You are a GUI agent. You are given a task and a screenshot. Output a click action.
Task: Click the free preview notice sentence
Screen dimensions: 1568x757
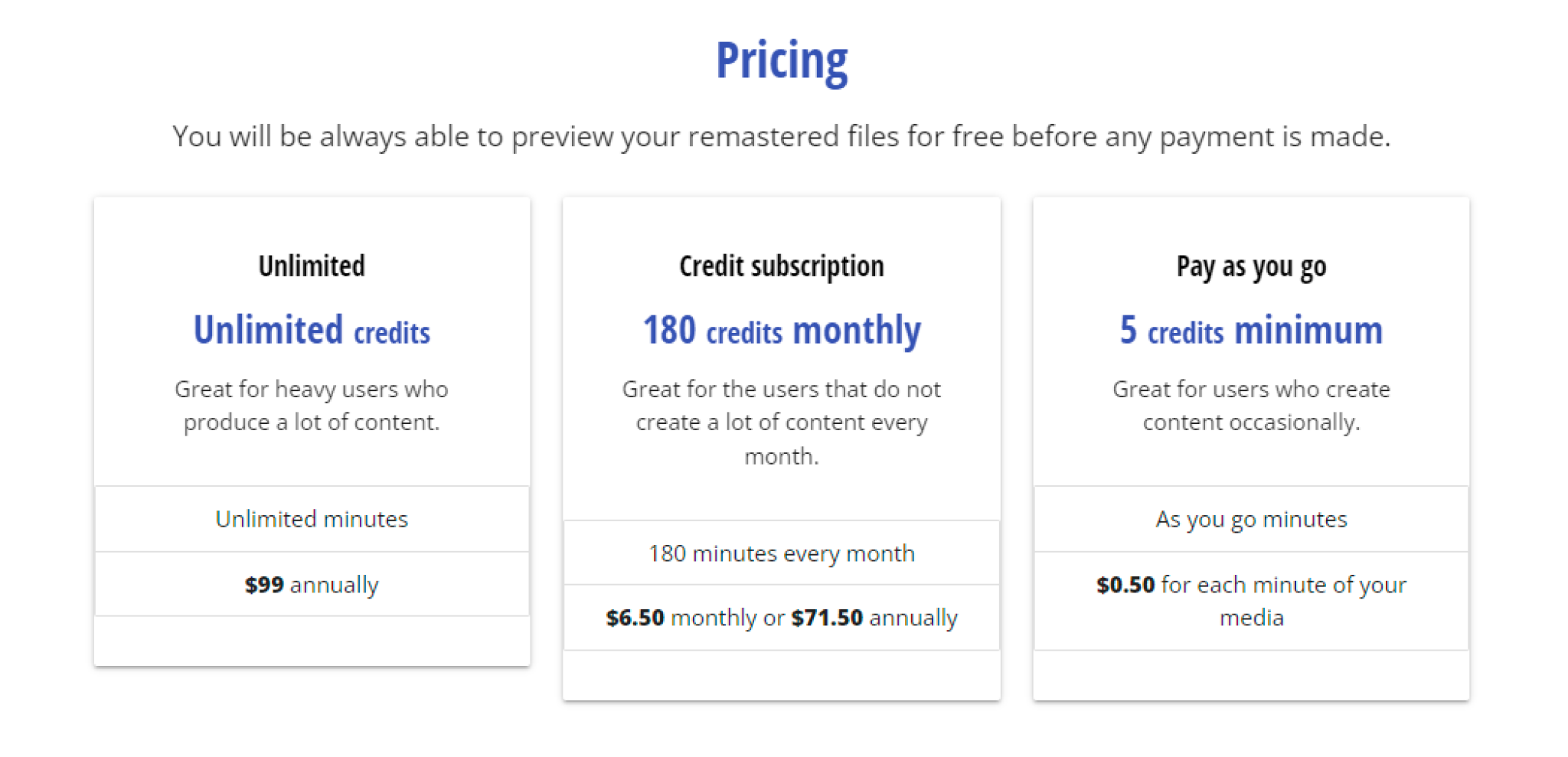tap(782, 136)
